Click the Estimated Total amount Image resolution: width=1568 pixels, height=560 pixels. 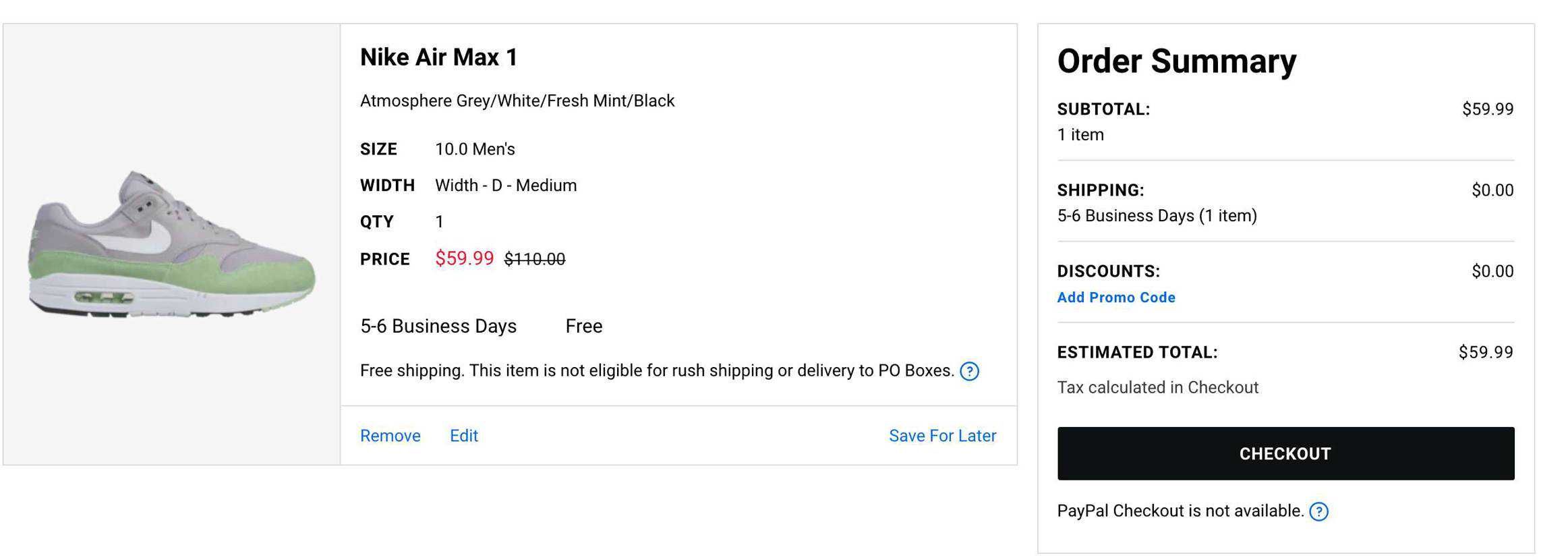tap(1486, 352)
